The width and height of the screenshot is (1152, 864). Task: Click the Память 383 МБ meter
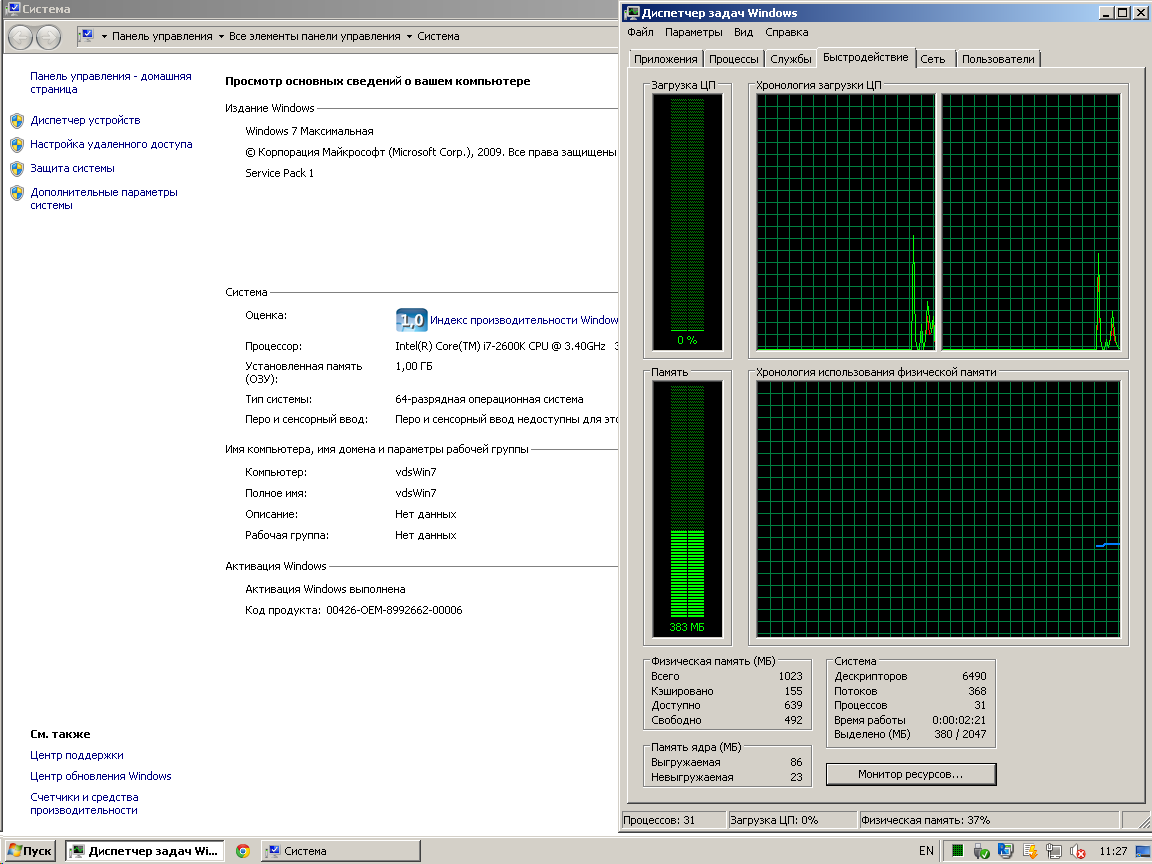coord(687,509)
